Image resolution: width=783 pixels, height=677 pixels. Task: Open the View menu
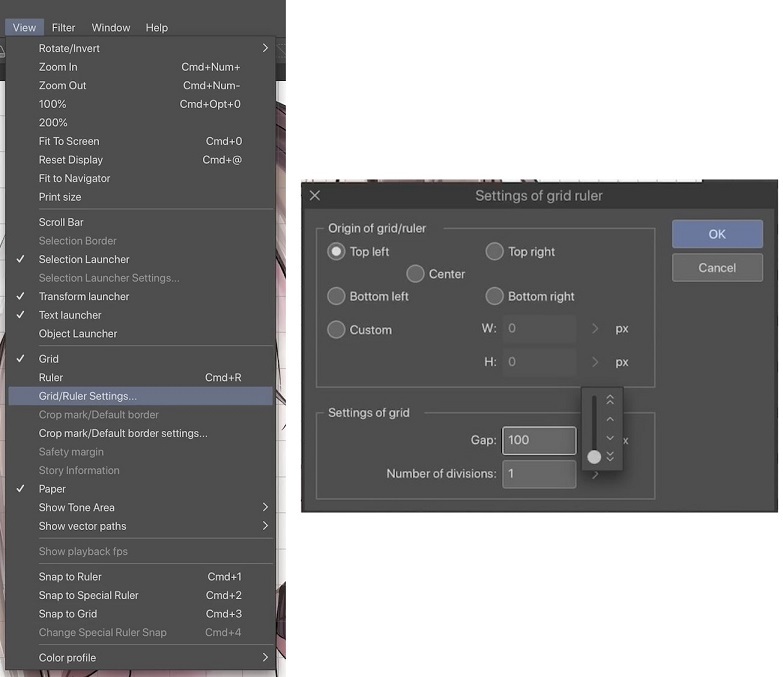click(24, 27)
